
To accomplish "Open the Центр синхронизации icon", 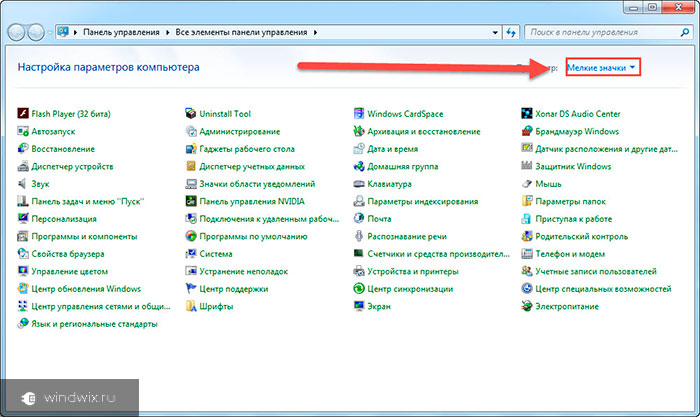I will (359, 288).
